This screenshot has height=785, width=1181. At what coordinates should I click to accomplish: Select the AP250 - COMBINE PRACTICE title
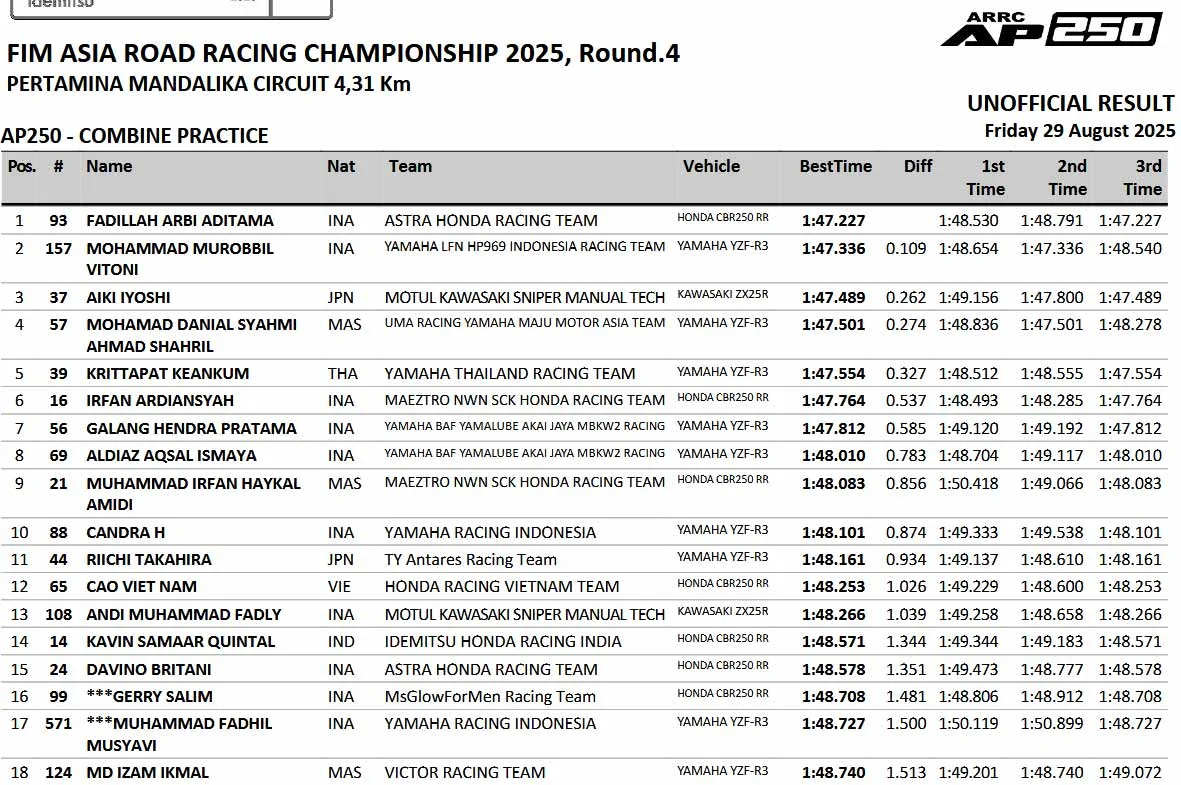click(135, 136)
